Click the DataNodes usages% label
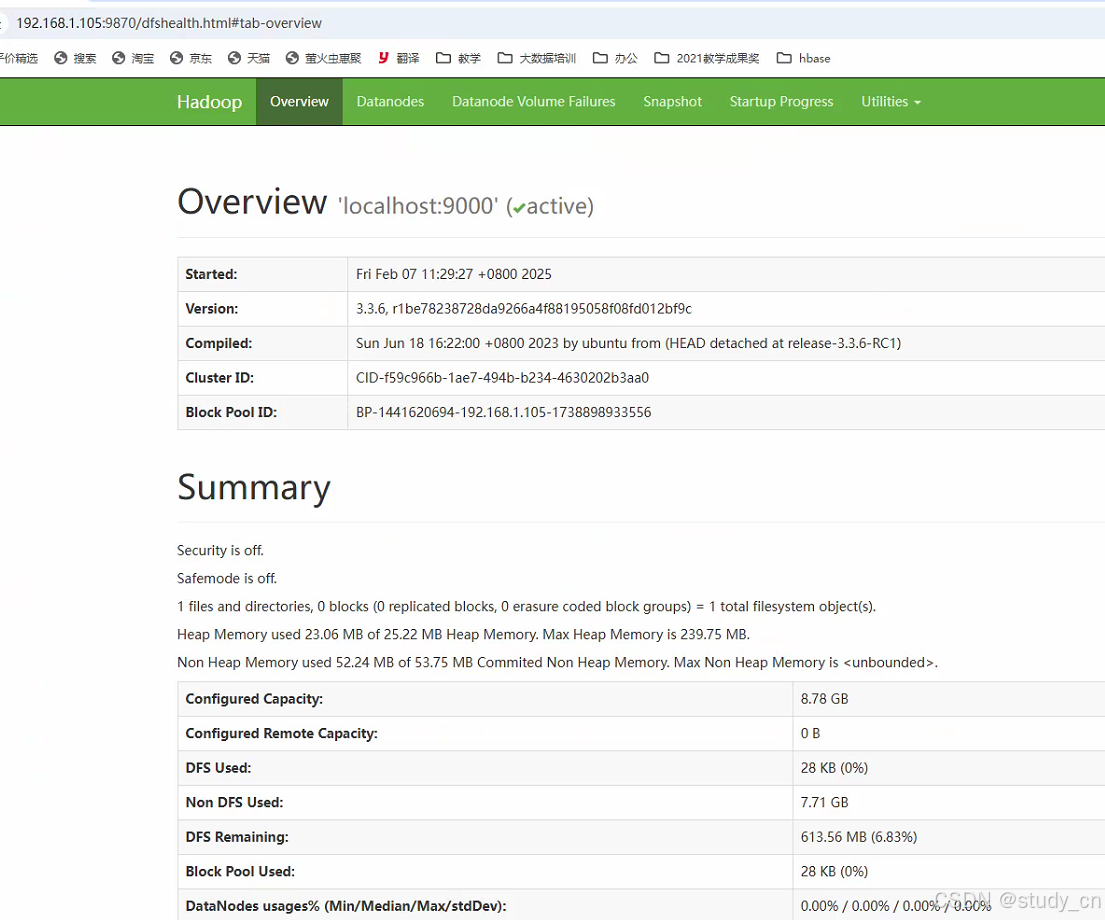 pos(345,906)
